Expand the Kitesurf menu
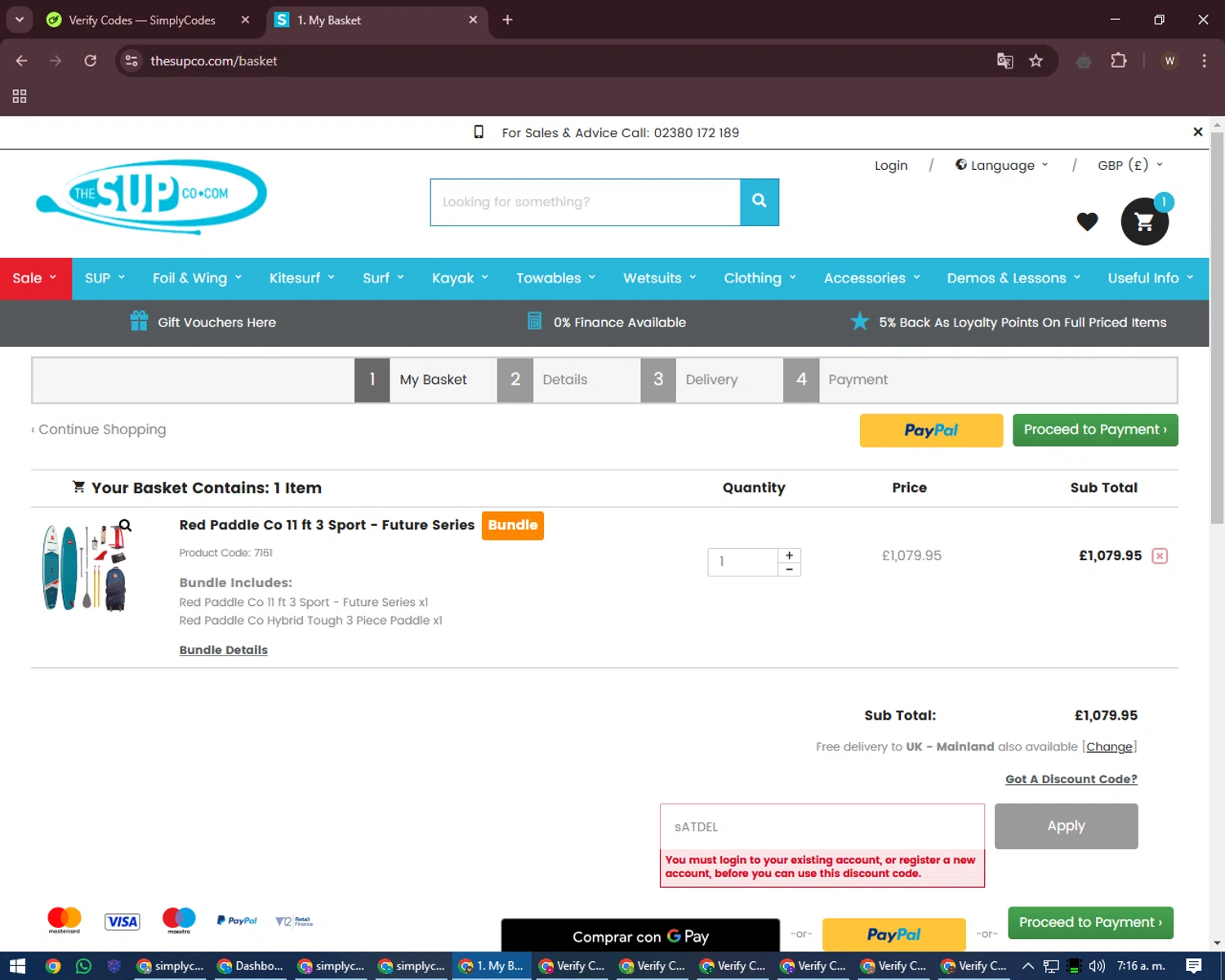Screen dimensions: 1225x980 click(302, 278)
